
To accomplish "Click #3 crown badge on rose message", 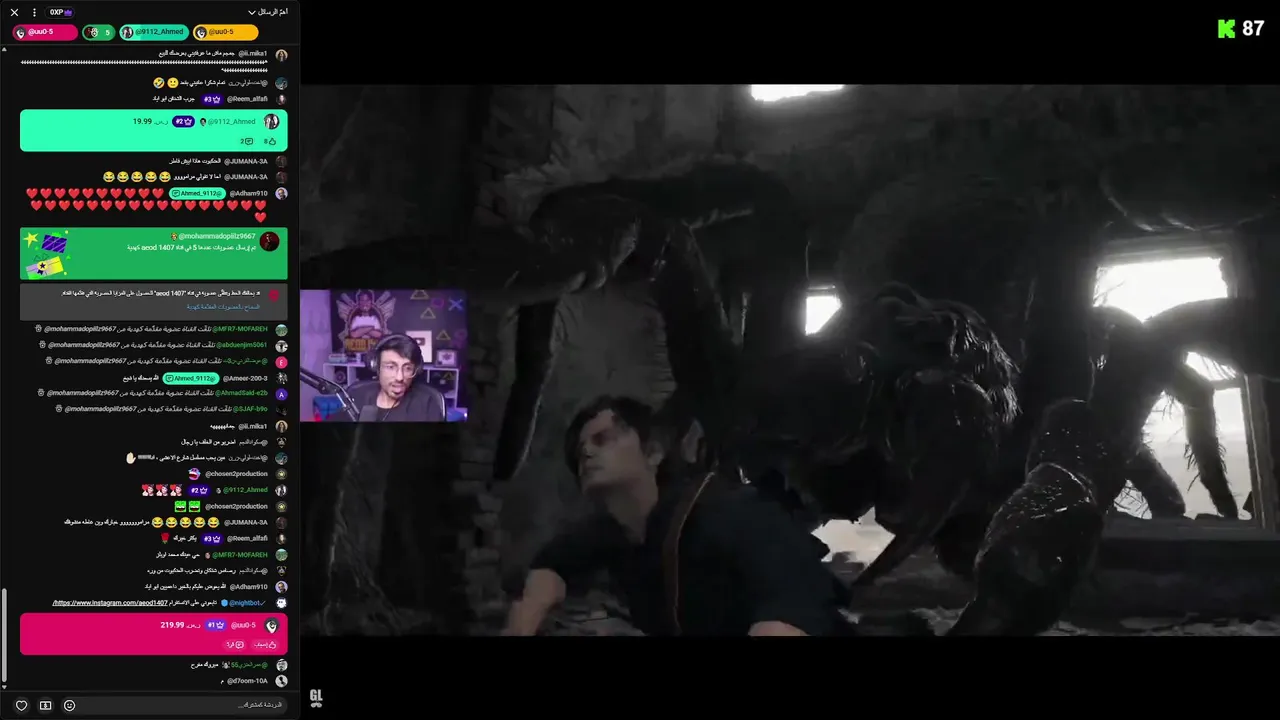I will pos(212,538).
